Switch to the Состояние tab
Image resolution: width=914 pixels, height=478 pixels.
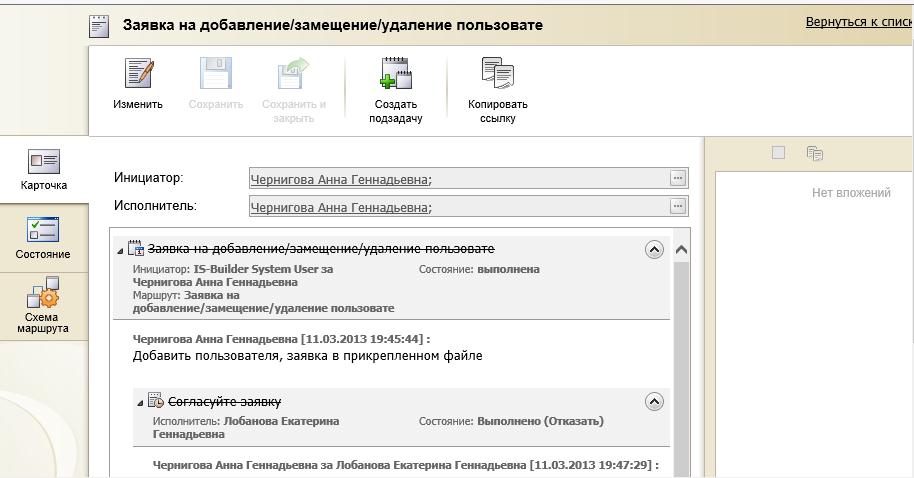(x=43, y=238)
